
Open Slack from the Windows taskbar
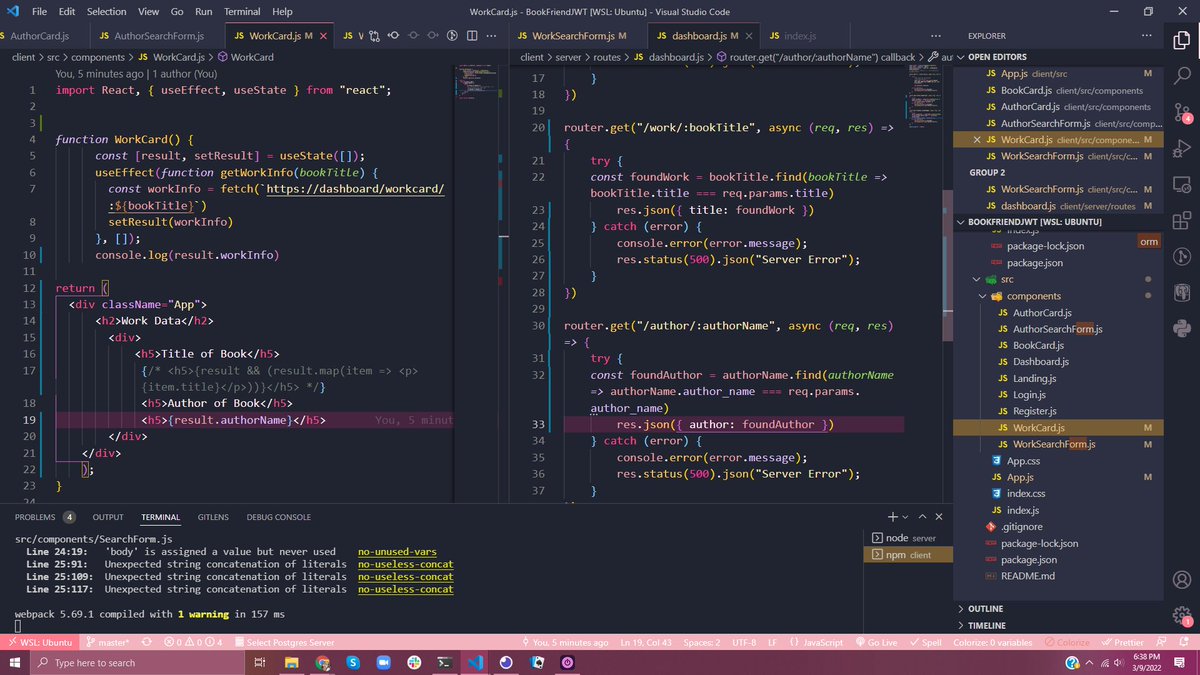(x=414, y=662)
